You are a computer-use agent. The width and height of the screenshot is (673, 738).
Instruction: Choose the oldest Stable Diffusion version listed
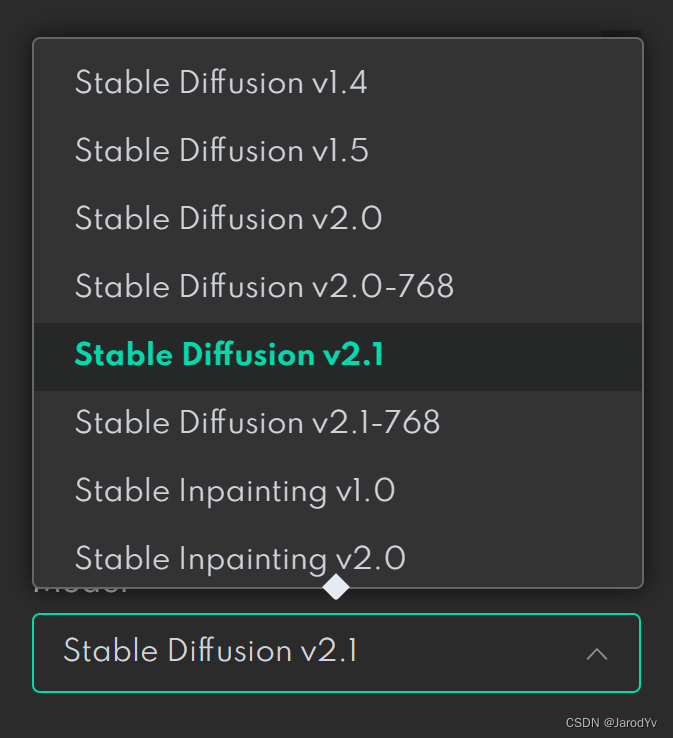pyautogui.click(x=221, y=83)
